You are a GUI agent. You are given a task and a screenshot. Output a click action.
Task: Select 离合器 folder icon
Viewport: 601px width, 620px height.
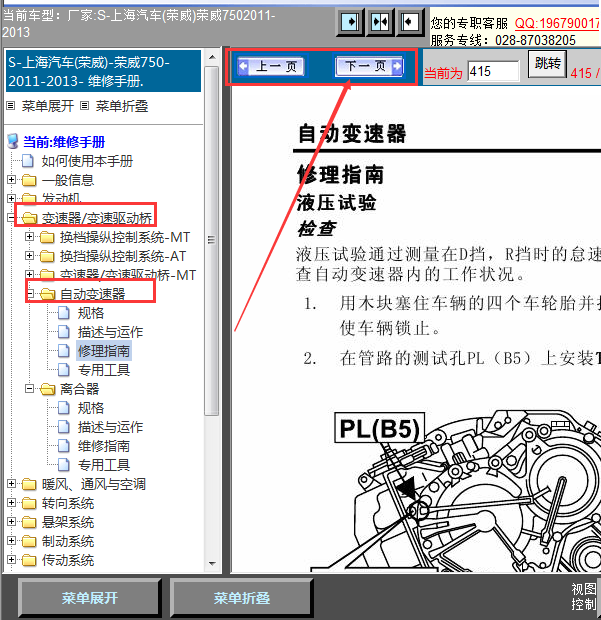[x=47, y=389]
